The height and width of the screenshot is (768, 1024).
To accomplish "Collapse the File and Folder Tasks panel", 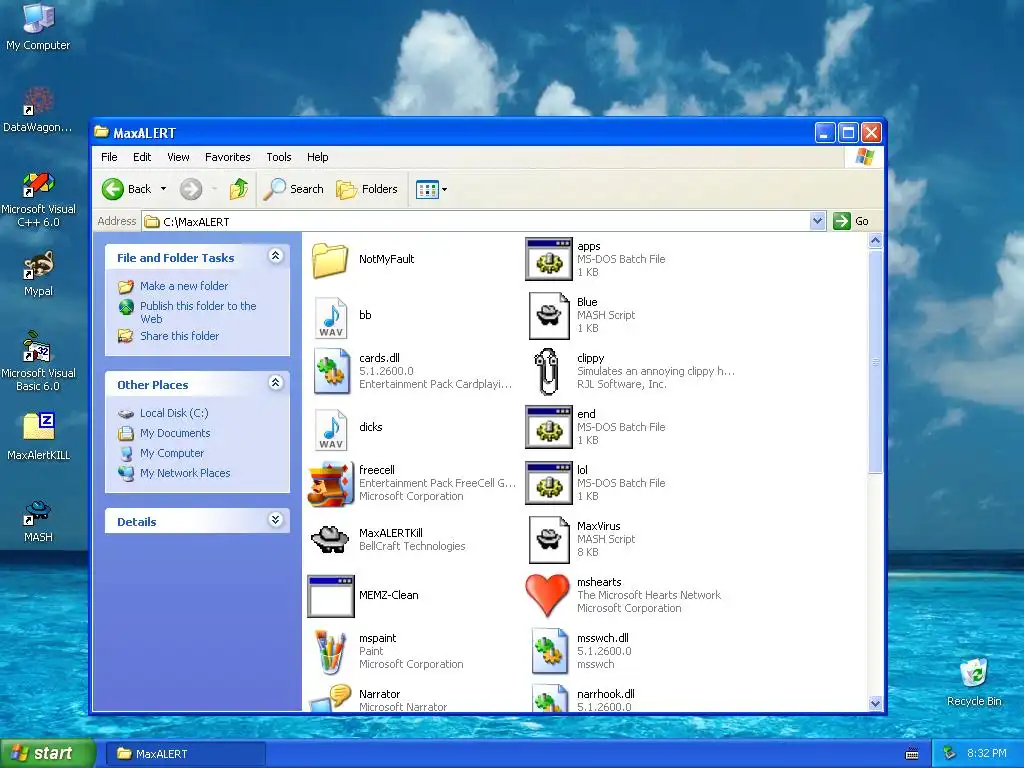I will click(x=276, y=256).
